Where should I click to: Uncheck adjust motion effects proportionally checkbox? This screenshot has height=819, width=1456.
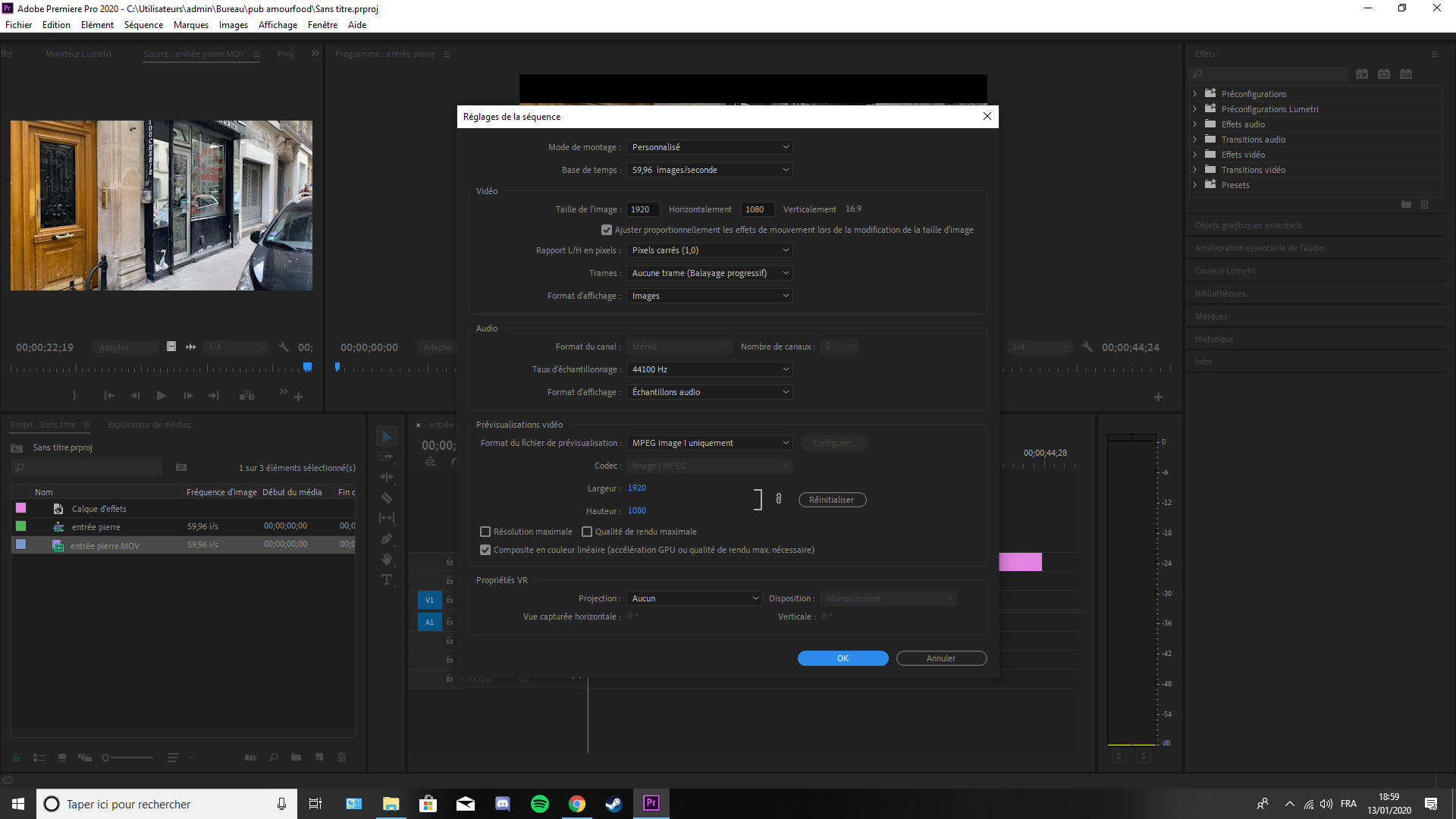[x=607, y=230]
